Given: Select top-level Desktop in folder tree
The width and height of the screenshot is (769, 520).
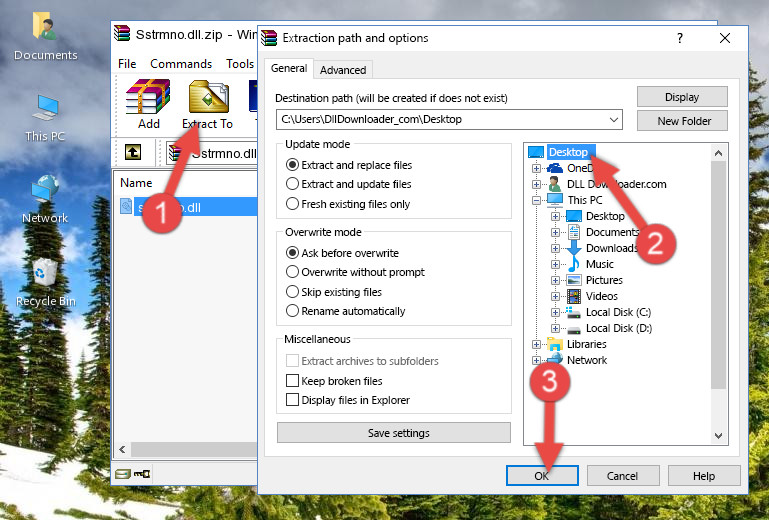Looking at the screenshot, I should (568, 152).
